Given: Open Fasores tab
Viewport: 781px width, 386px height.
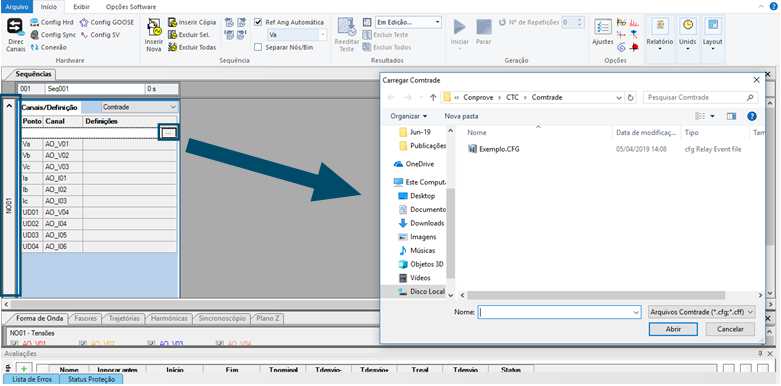Looking at the screenshot, I should (87, 318).
